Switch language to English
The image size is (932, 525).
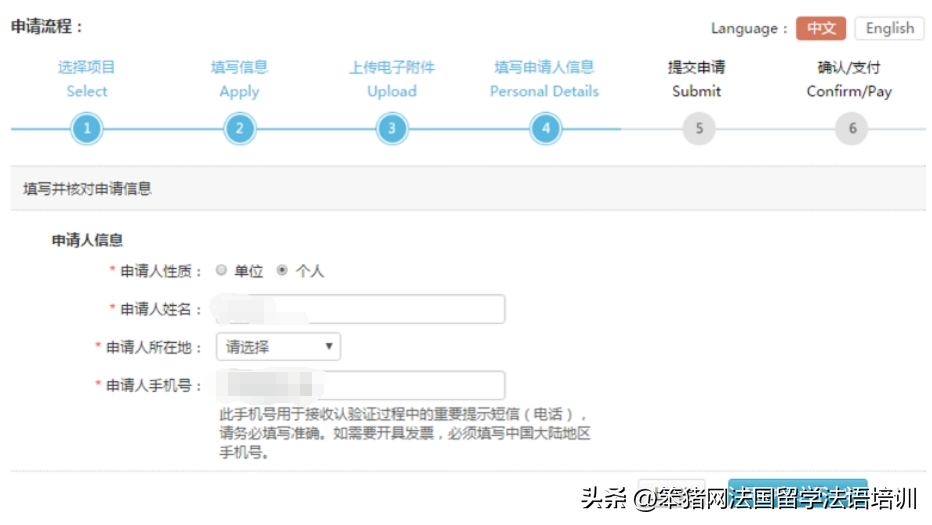click(889, 28)
